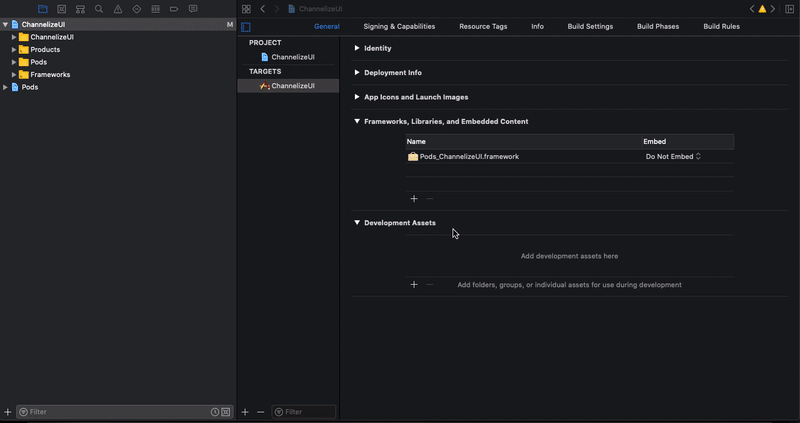Click the related items grid icon
This screenshot has width=800, height=423.
pyautogui.click(x=246, y=9)
